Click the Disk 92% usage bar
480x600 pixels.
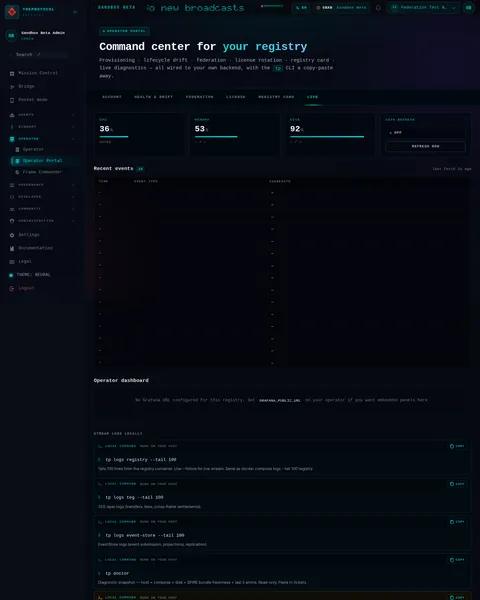tap(327, 137)
